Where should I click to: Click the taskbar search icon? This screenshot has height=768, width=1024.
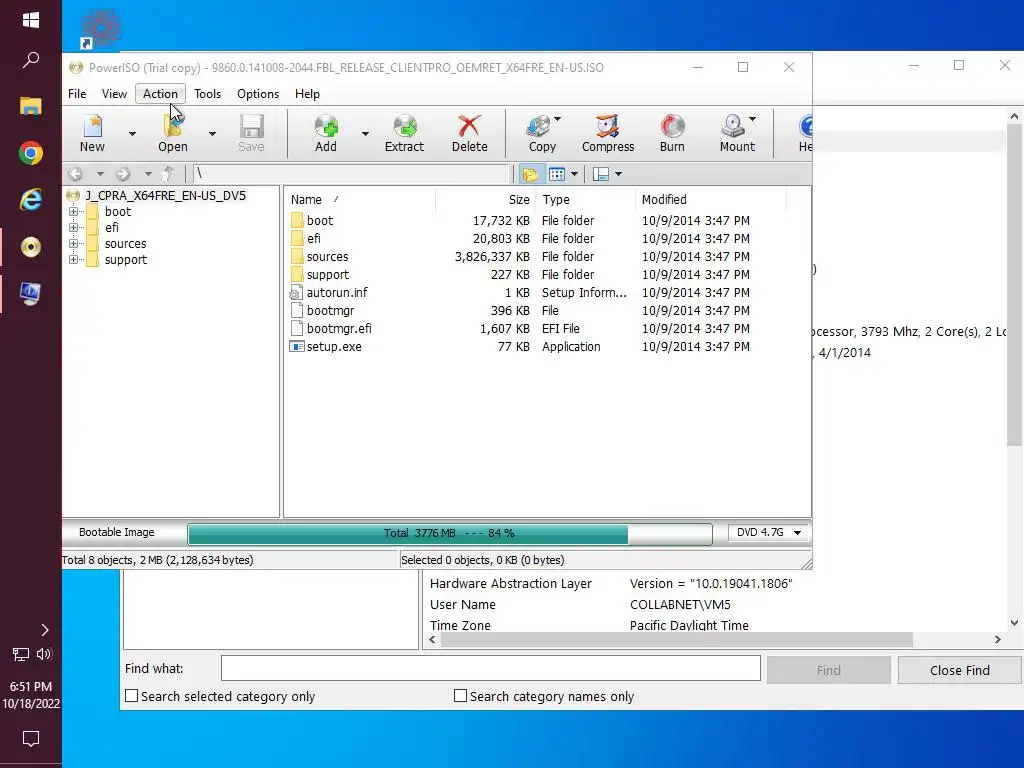coord(31,60)
